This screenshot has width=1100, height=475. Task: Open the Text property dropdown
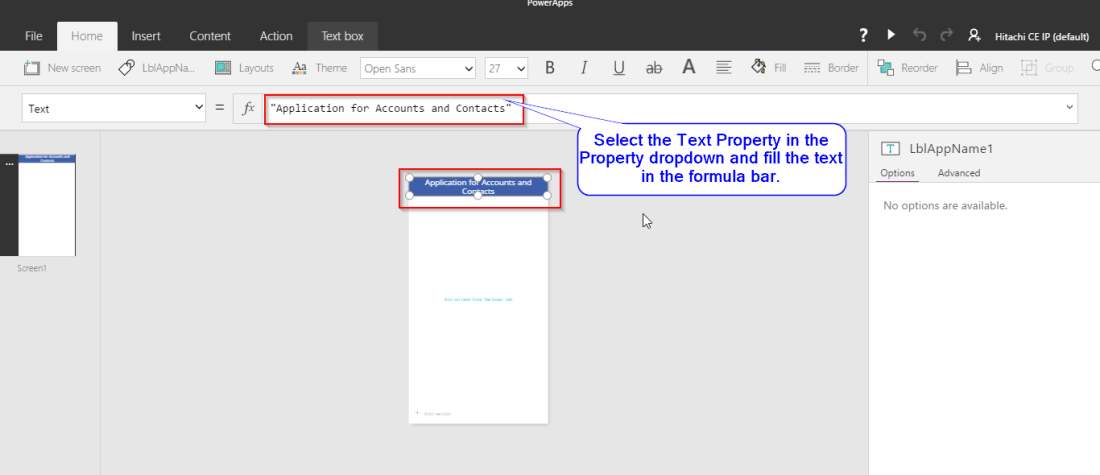tap(116, 108)
